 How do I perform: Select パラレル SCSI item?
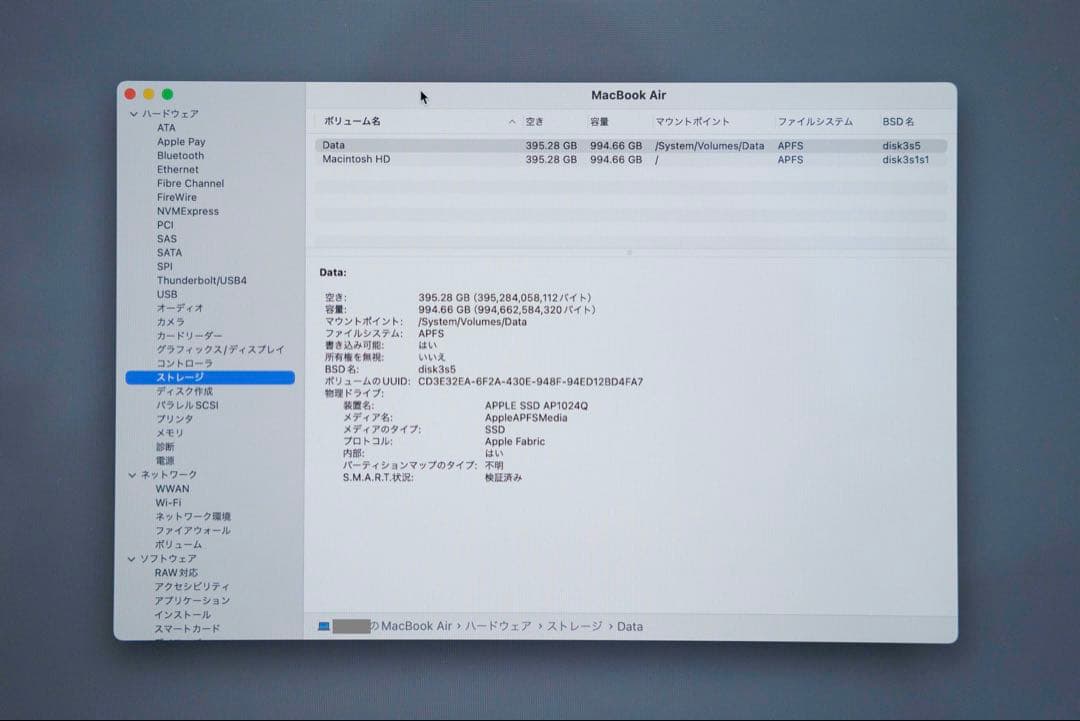187,405
